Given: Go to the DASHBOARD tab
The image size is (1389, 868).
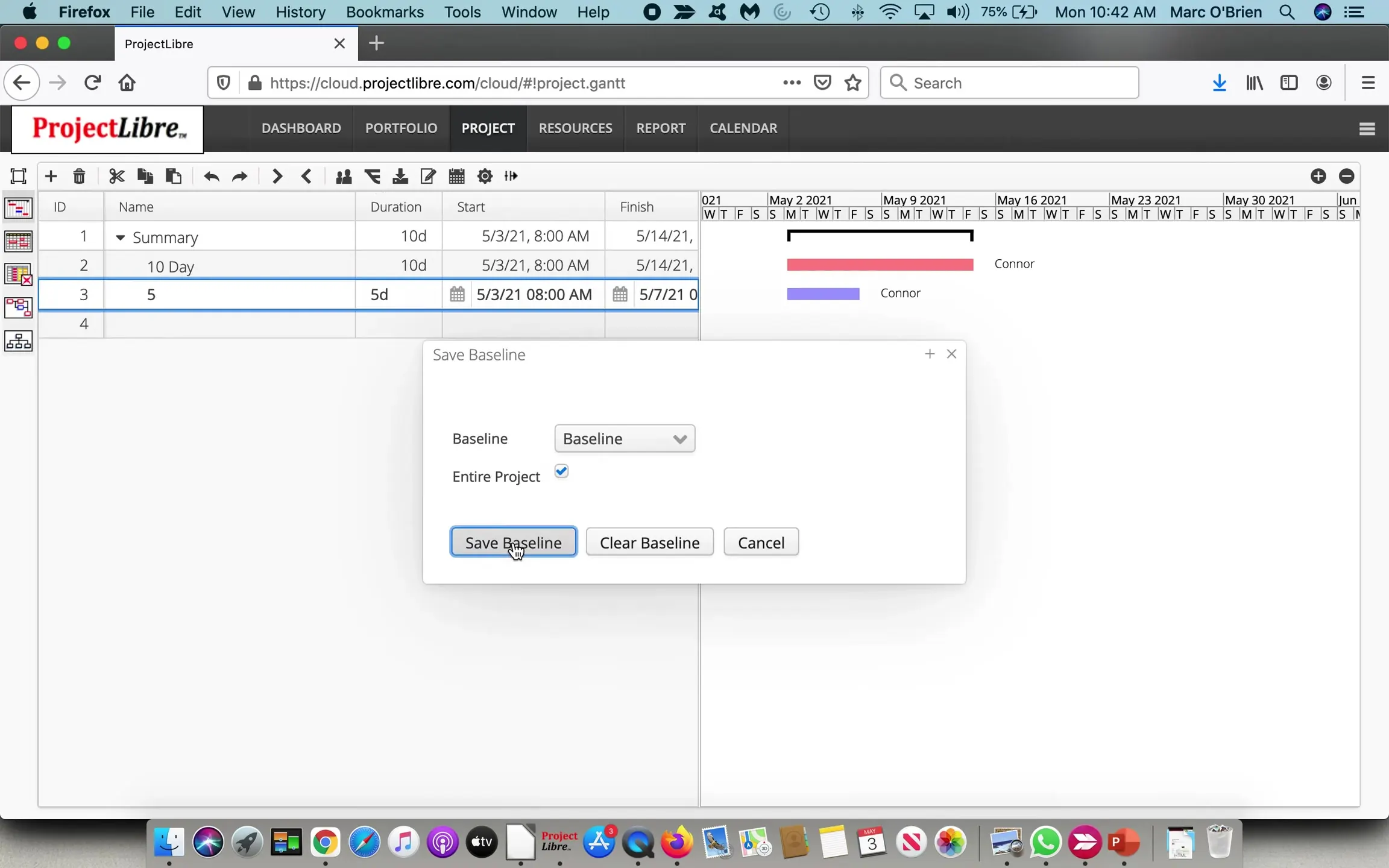Looking at the screenshot, I should click(x=301, y=128).
